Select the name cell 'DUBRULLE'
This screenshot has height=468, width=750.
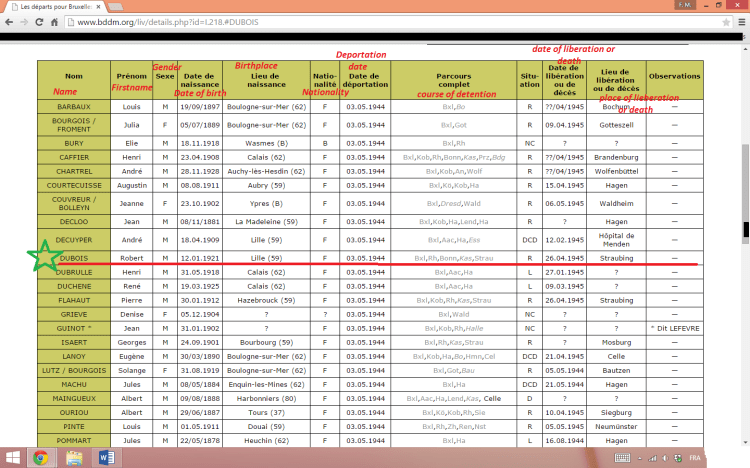pyautogui.click(x=74, y=272)
